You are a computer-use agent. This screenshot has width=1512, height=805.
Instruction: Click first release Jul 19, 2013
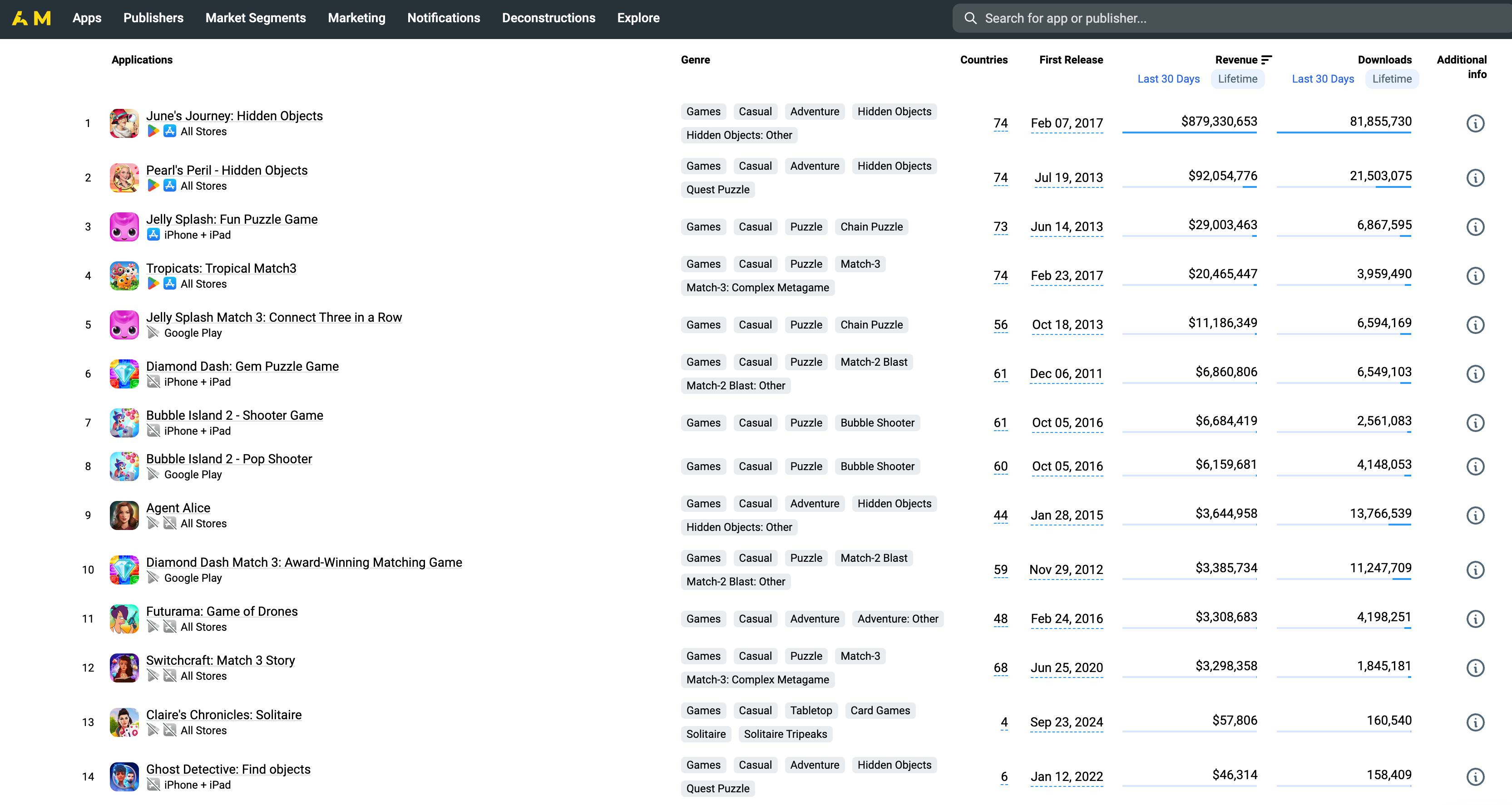(x=1068, y=178)
